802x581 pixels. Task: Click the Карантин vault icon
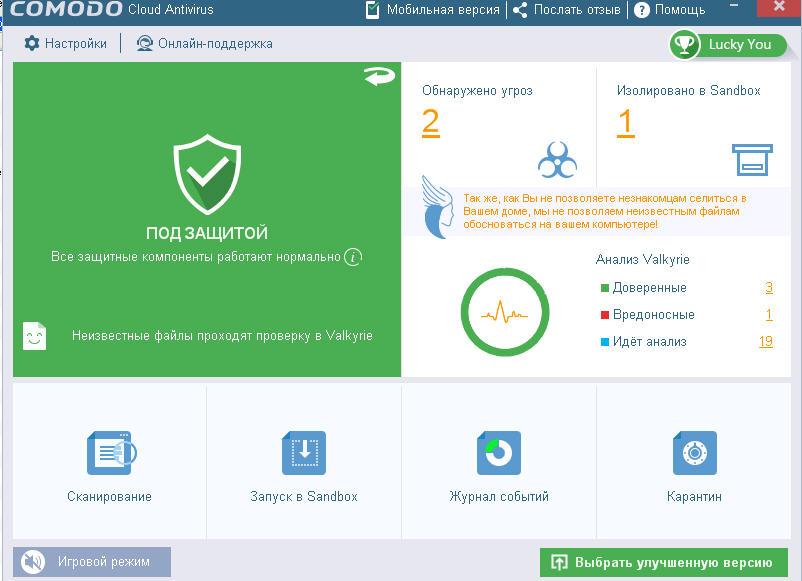point(695,453)
